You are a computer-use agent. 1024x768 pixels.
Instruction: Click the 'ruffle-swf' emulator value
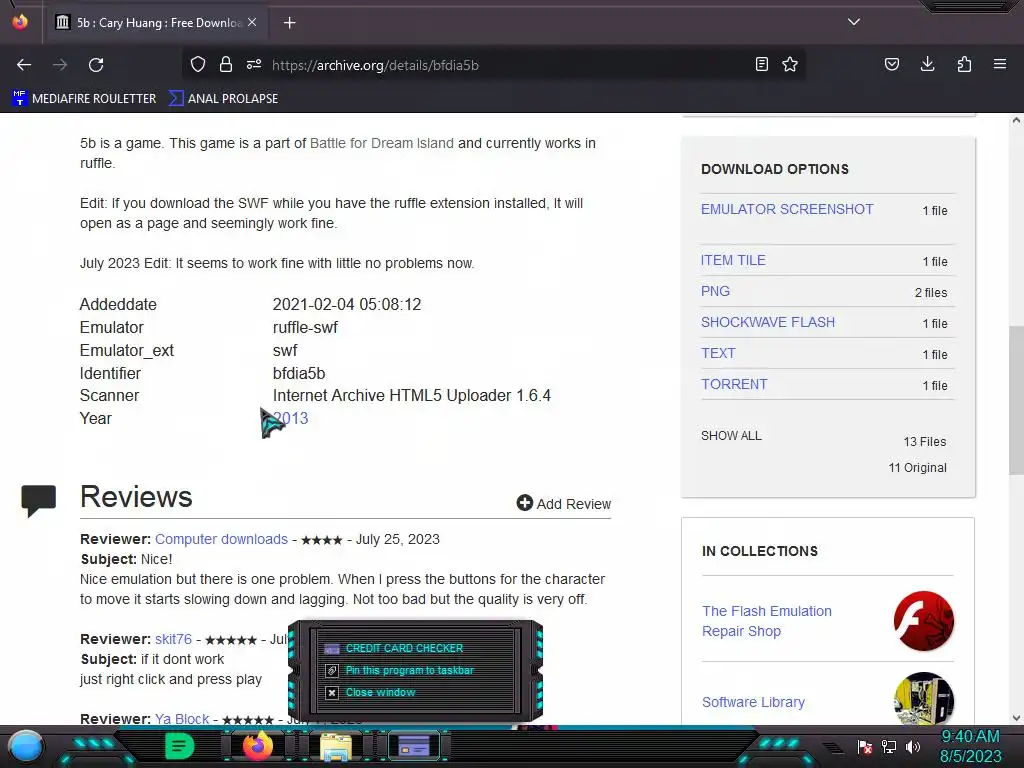point(305,327)
